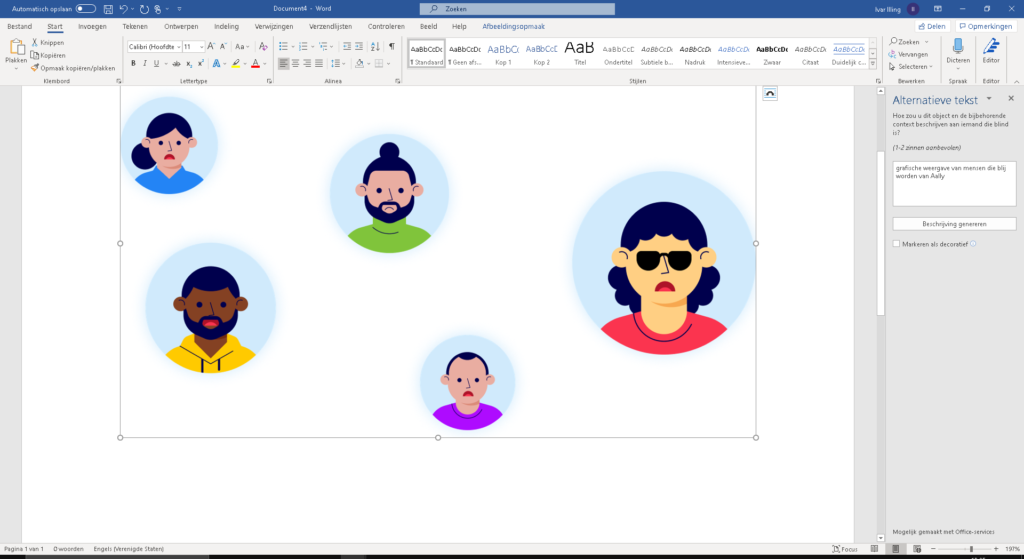The width and height of the screenshot is (1024, 559).
Task: Apply bold with the B icon
Action: pyautogui.click(x=132, y=63)
